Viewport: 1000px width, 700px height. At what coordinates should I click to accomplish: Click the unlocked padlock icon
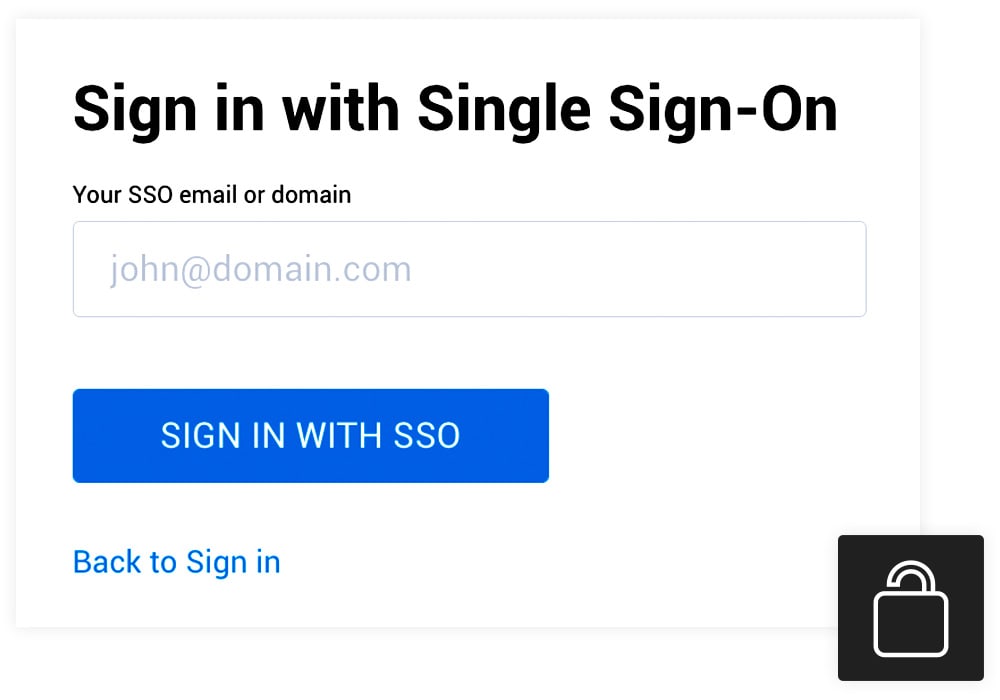[x=910, y=609]
